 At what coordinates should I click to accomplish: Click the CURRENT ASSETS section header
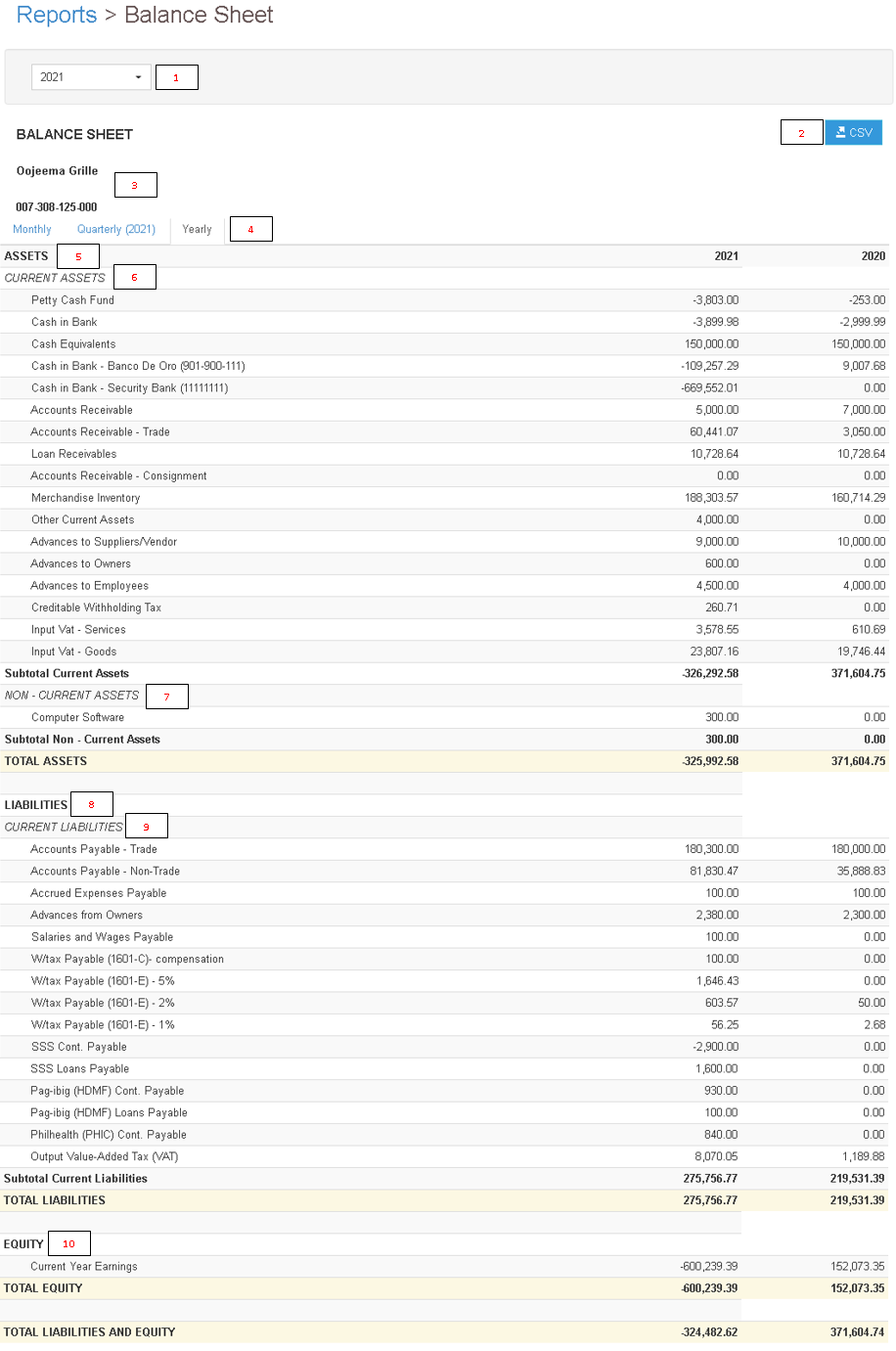[55, 278]
